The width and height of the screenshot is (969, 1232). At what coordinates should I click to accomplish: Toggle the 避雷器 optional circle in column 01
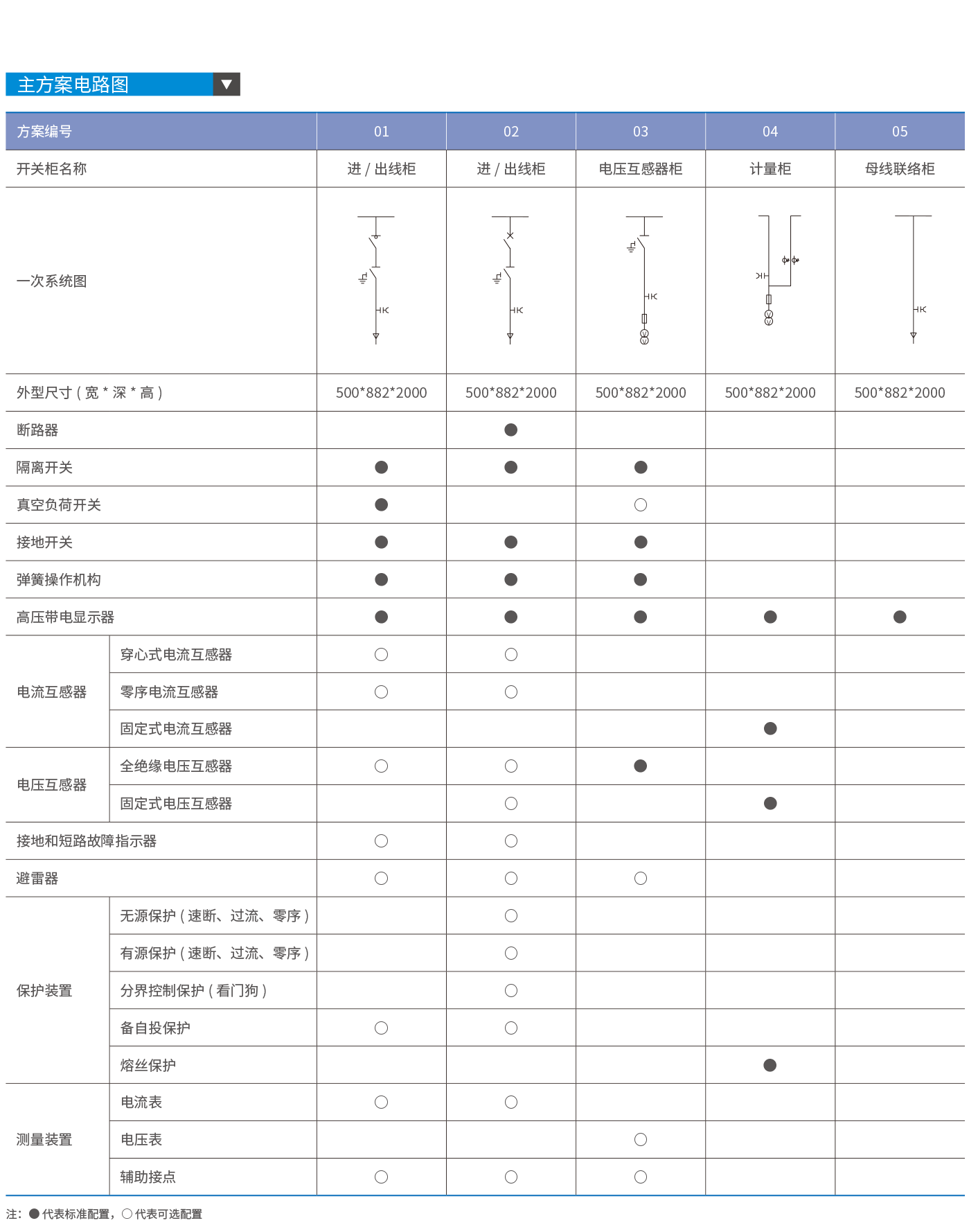[x=381, y=879]
